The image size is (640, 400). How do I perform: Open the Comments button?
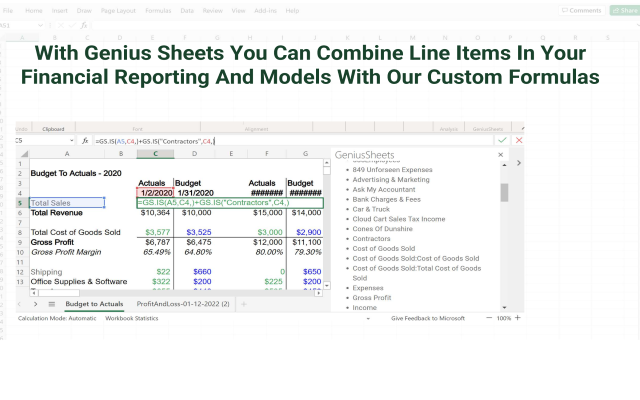coord(582,10)
